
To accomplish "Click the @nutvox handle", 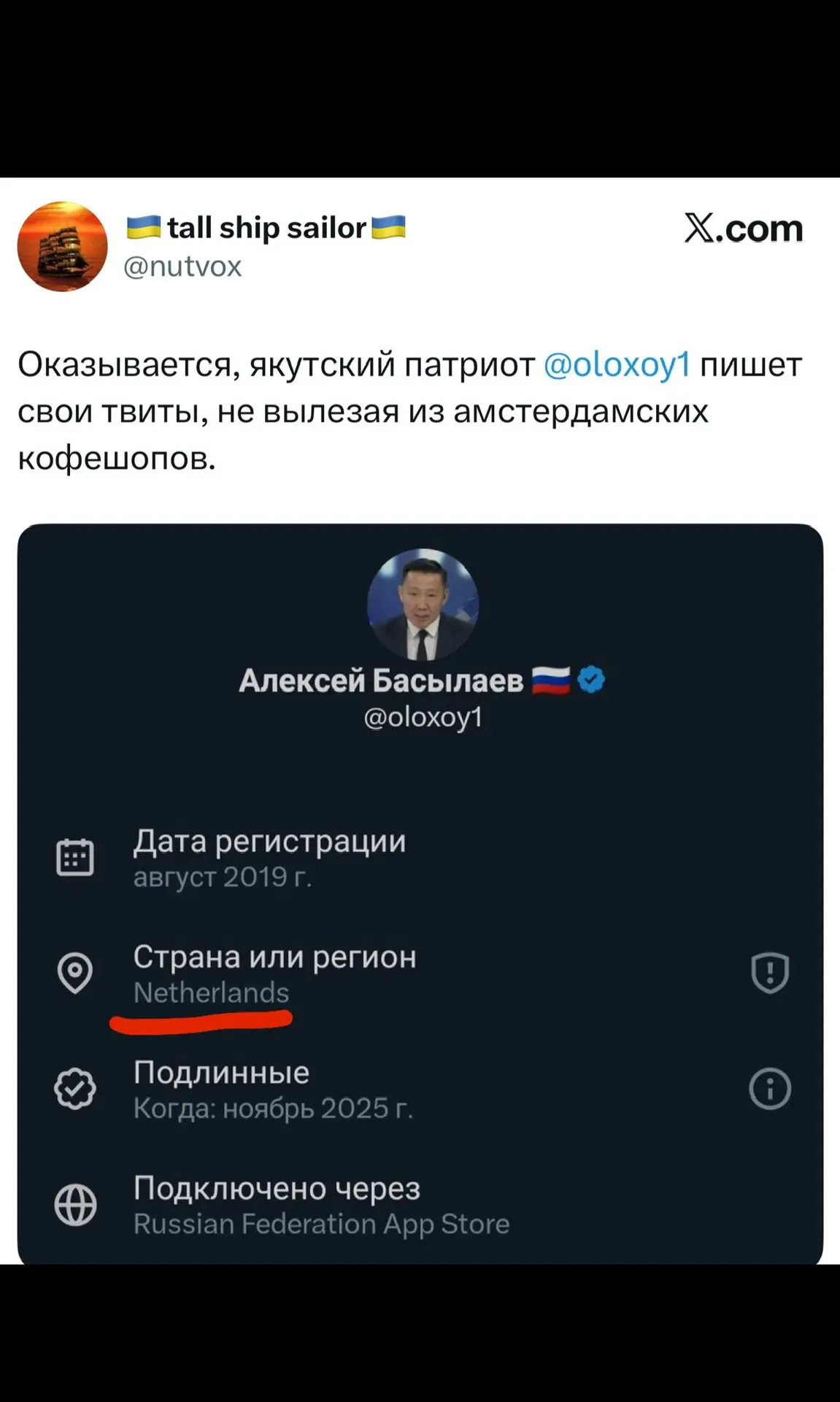I will click(x=182, y=267).
